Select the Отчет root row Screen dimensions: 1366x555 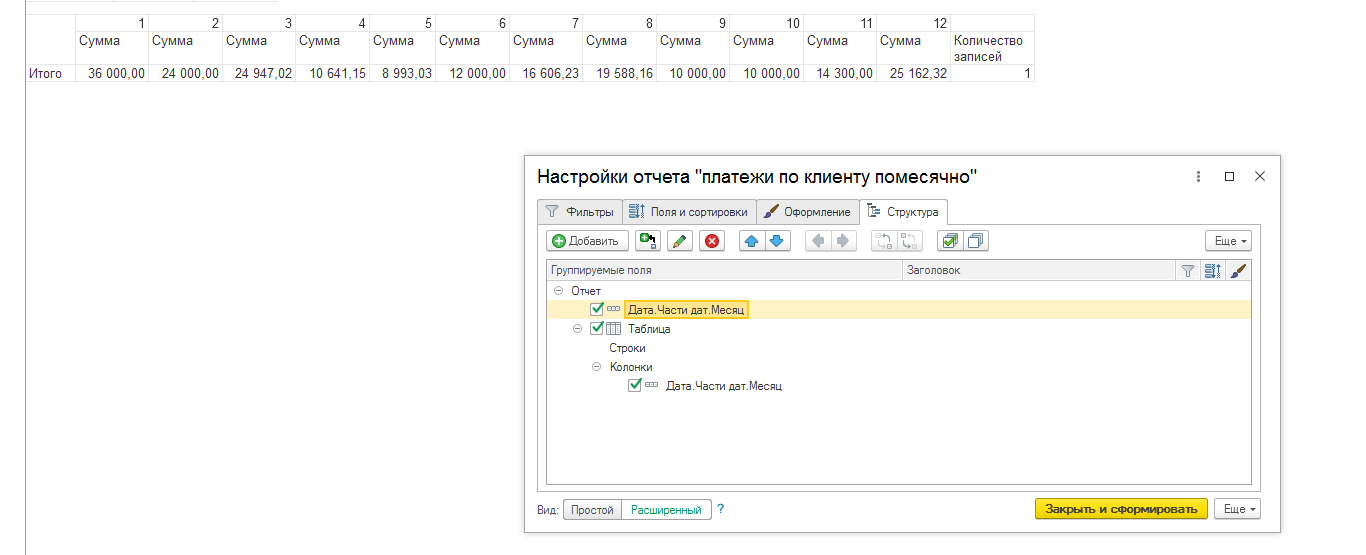(x=586, y=291)
